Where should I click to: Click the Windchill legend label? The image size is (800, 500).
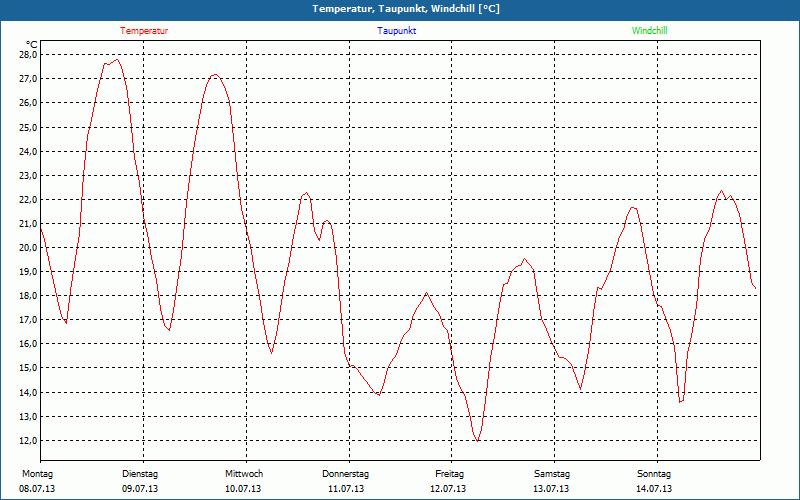click(x=649, y=31)
